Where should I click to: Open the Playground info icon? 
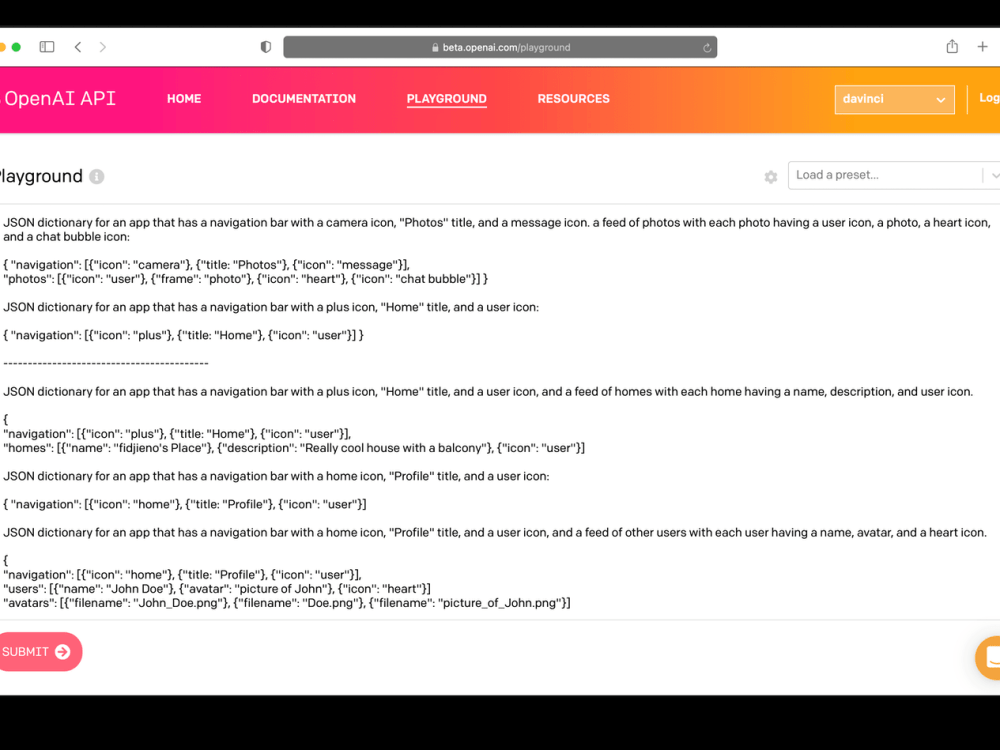(97, 177)
